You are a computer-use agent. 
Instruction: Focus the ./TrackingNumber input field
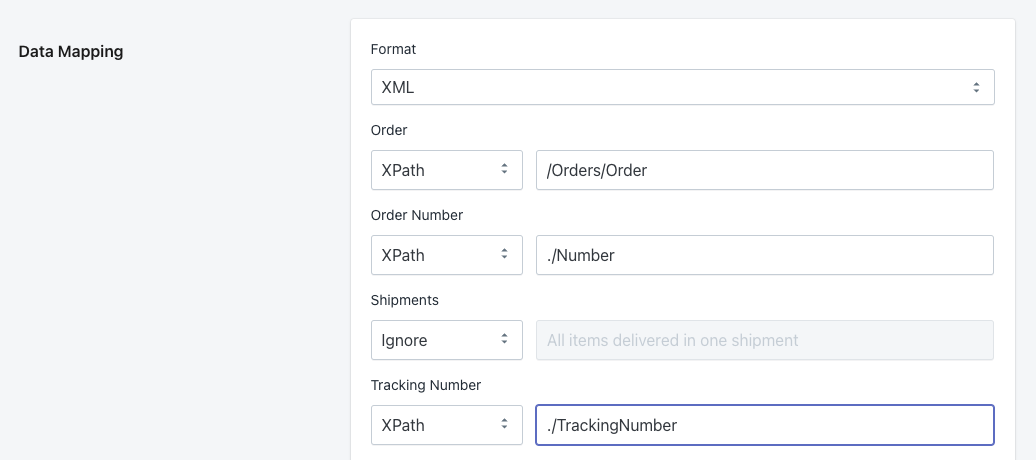click(x=764, y=425)
